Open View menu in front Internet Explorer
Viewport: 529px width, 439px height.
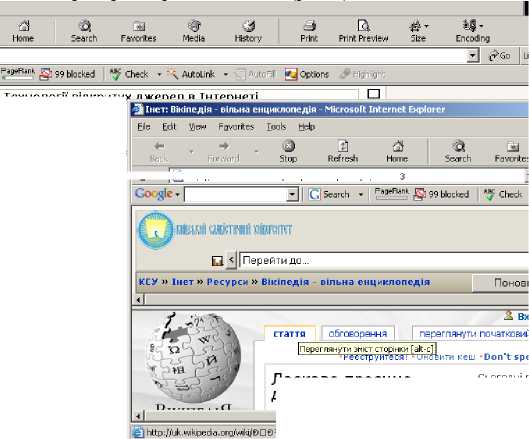[x=197, y=127]
